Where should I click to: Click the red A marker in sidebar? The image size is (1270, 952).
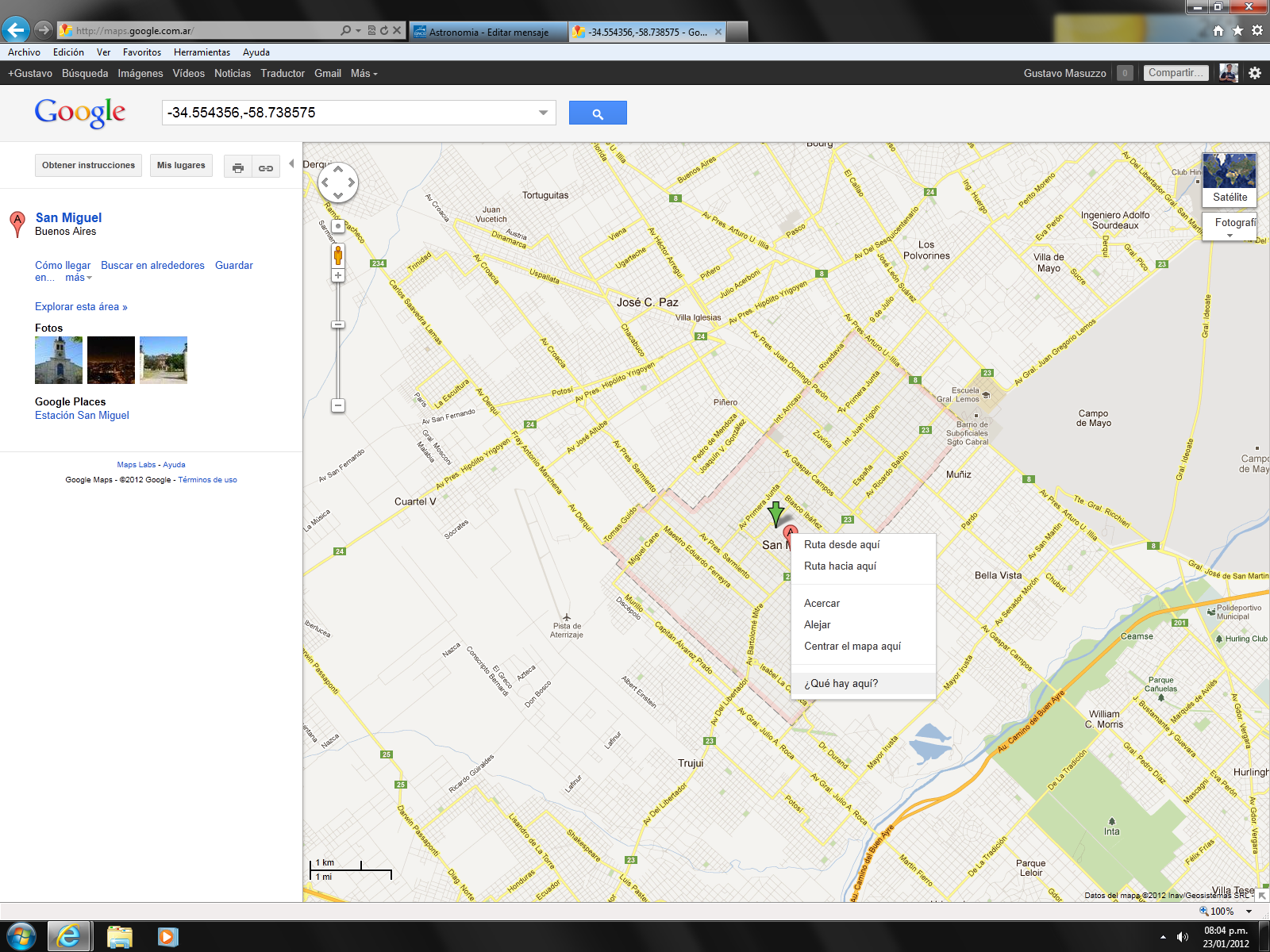(x=17, y=224)
